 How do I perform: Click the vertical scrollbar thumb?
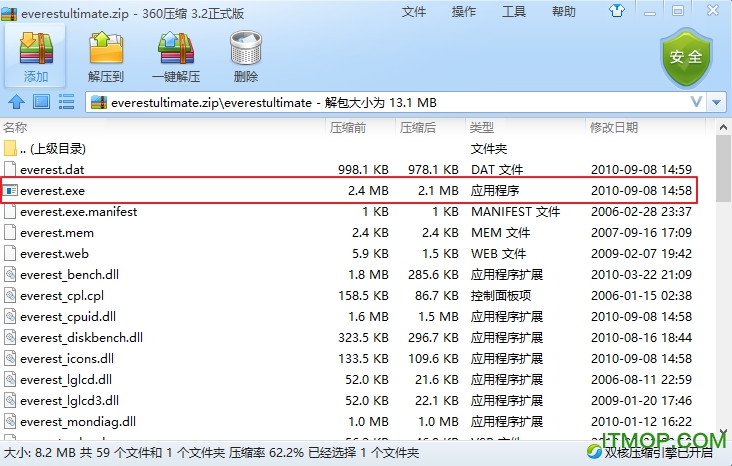pyautogui.click(x=723, y=169)
